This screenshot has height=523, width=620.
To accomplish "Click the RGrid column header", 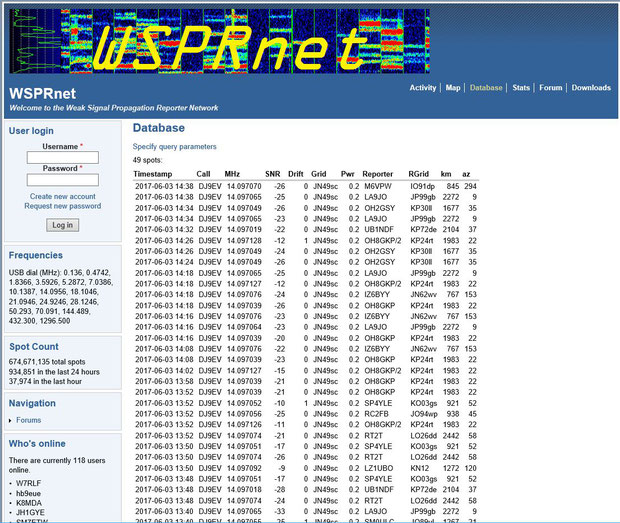I will (418, 174).
